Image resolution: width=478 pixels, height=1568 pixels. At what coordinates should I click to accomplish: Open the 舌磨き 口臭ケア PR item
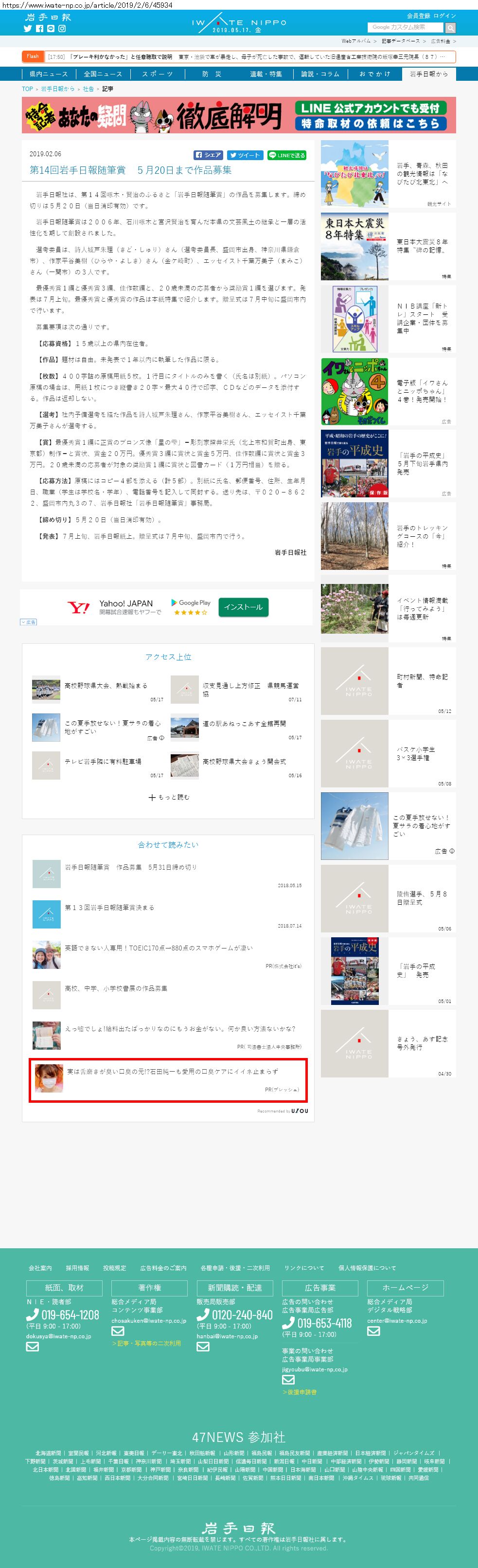168,1080
